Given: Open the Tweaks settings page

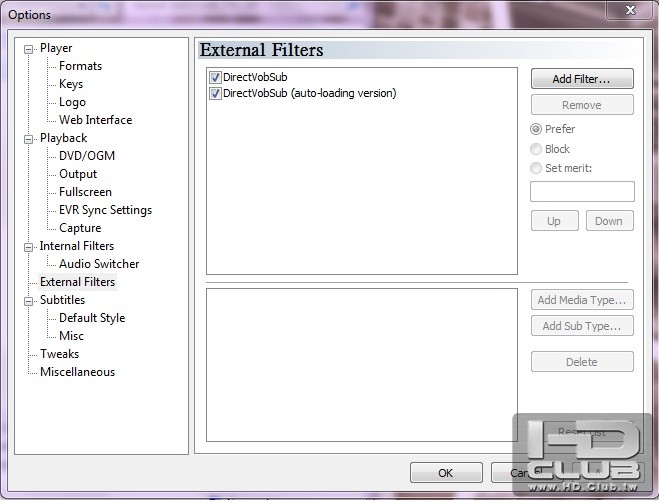Looking at the screenshot, I should pyautogui.click(x=59, y=354).
